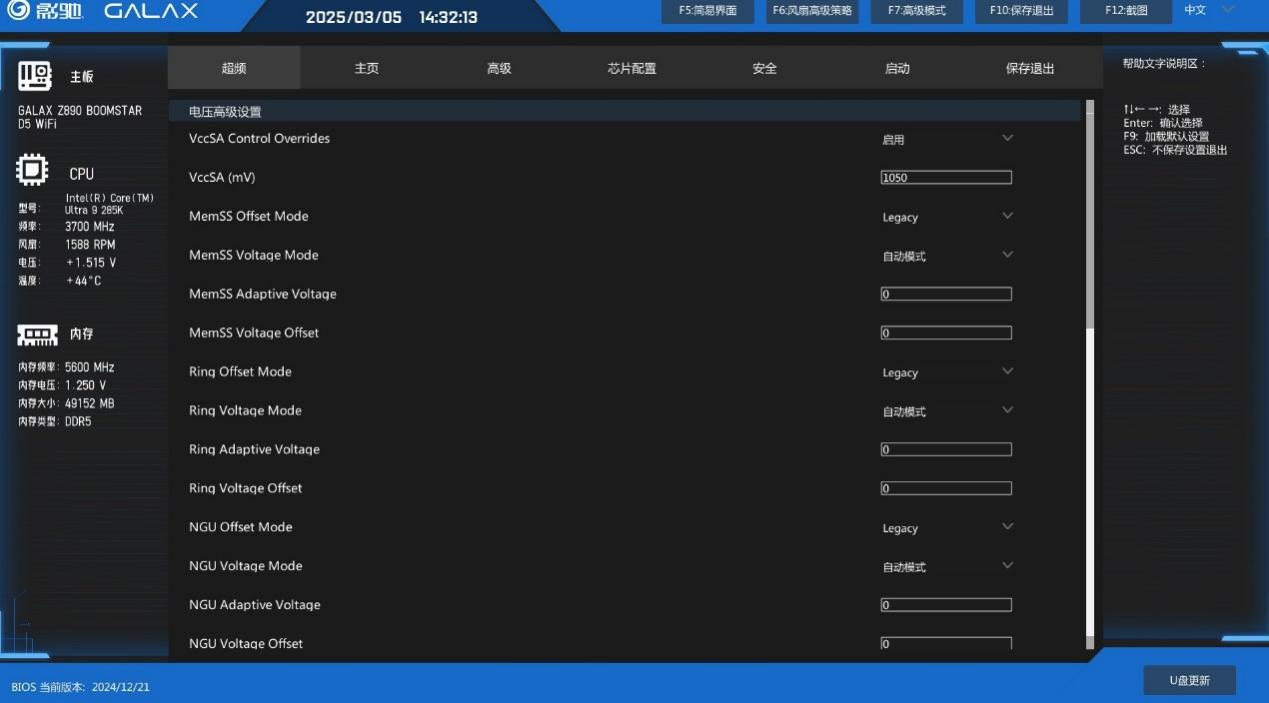The image size is (1269, 703).
Task: Open the 中文 language dropdown
Action: pyautogui.click(x=1209, y=10)
